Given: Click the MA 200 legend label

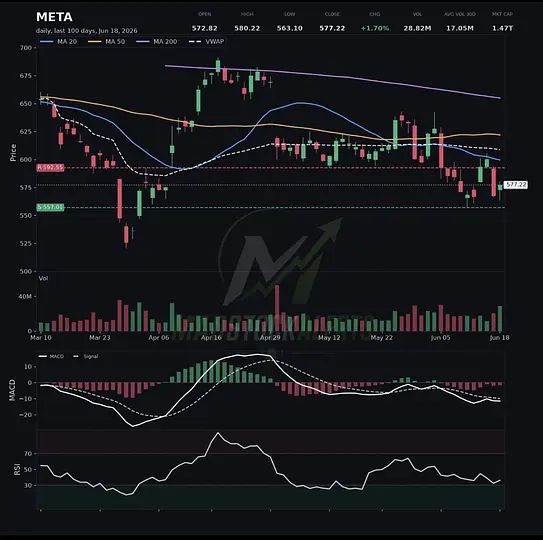Looking at the screenshot, I should click(165, 42).
